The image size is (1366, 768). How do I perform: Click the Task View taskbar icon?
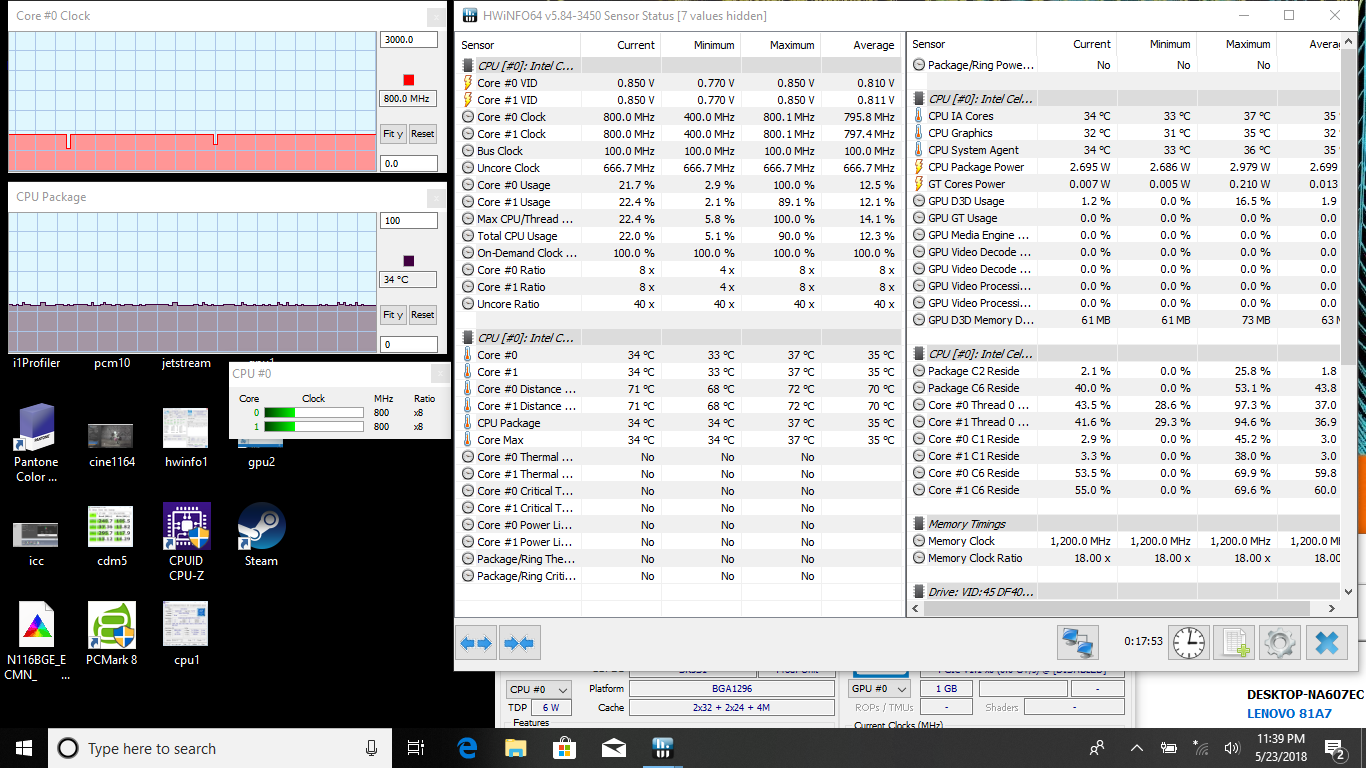(416, 747)
